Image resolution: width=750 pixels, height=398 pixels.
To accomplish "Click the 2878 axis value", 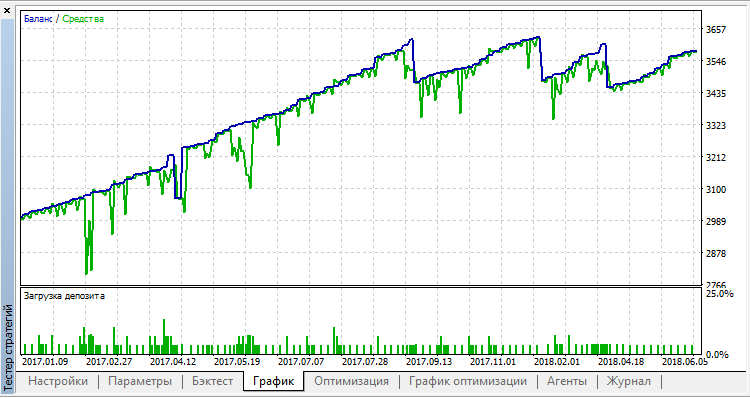I will tap(716, 254).
